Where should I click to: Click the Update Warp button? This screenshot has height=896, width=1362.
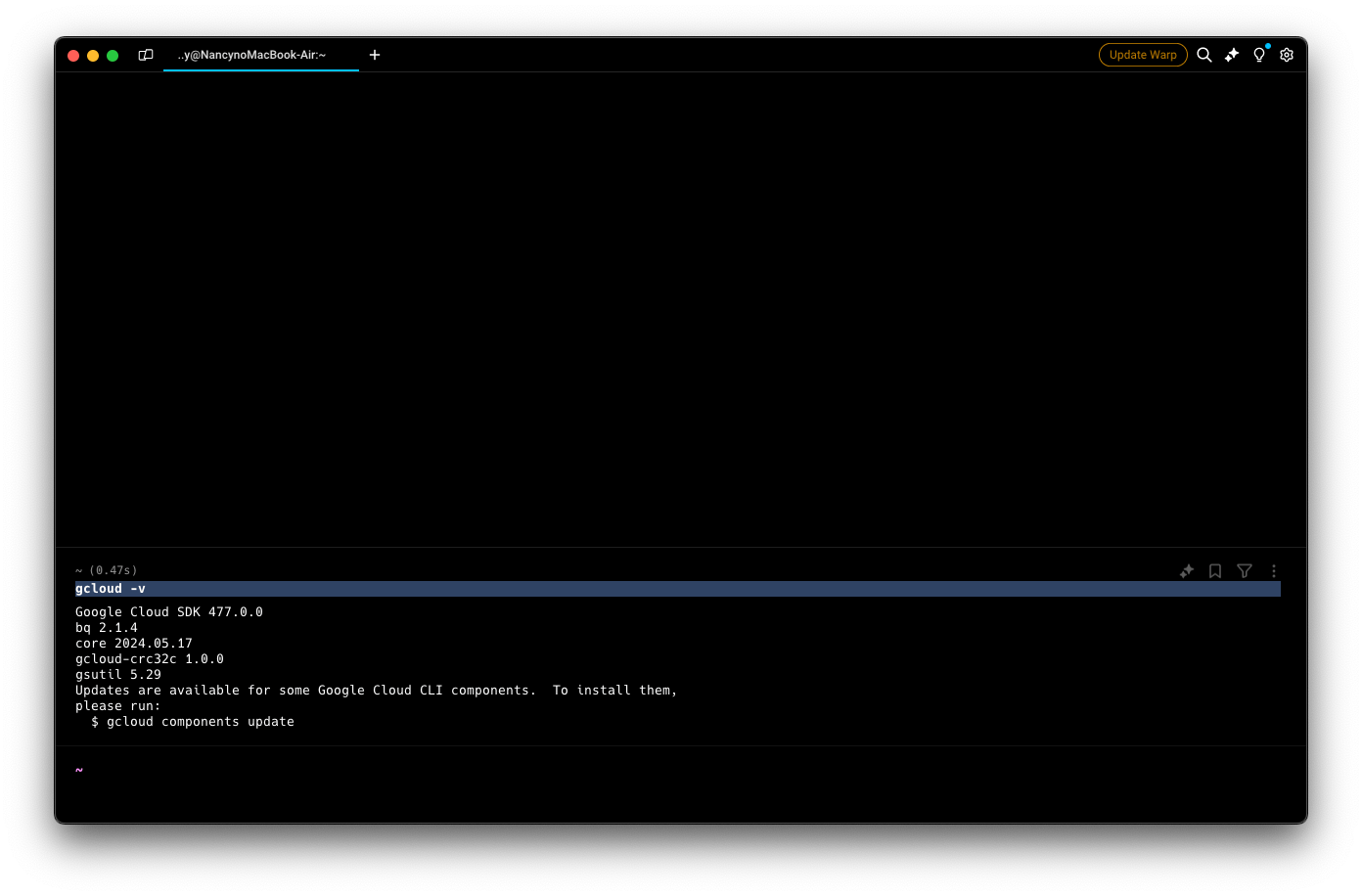point(1143,55)
